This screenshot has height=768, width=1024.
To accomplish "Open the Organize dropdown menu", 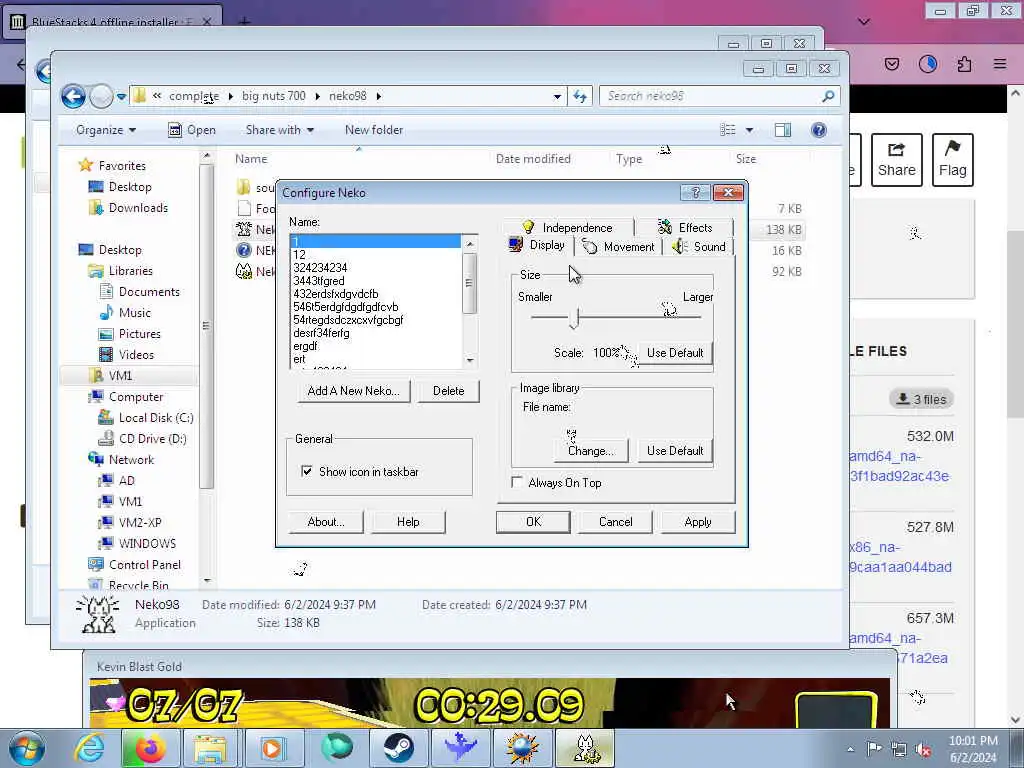I will tap(106, 130).
